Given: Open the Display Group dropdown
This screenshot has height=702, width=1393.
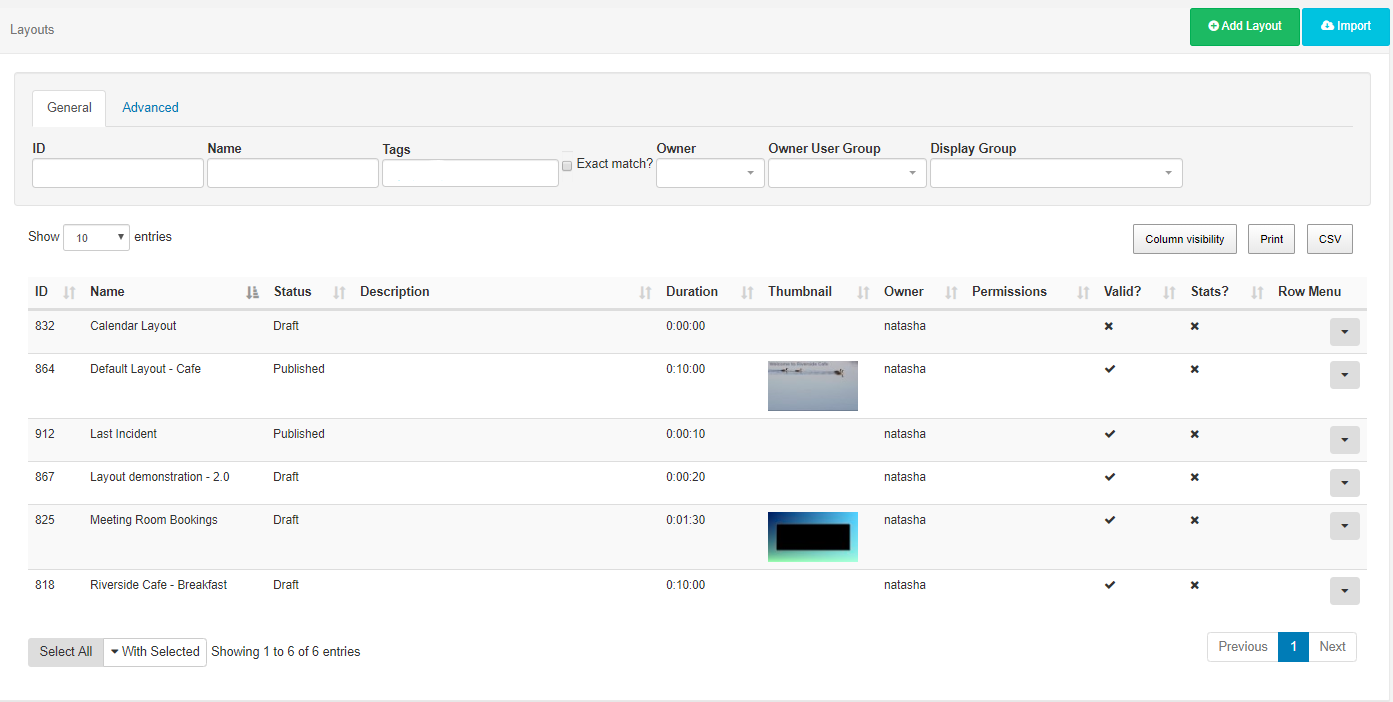Looking at the screenshot, I should (x=1055, y=173).
